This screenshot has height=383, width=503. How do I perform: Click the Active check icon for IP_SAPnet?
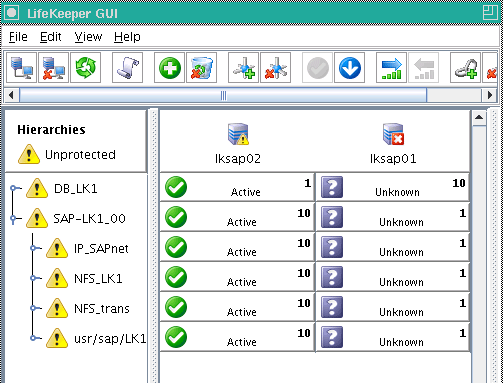(x=176, y=247)
